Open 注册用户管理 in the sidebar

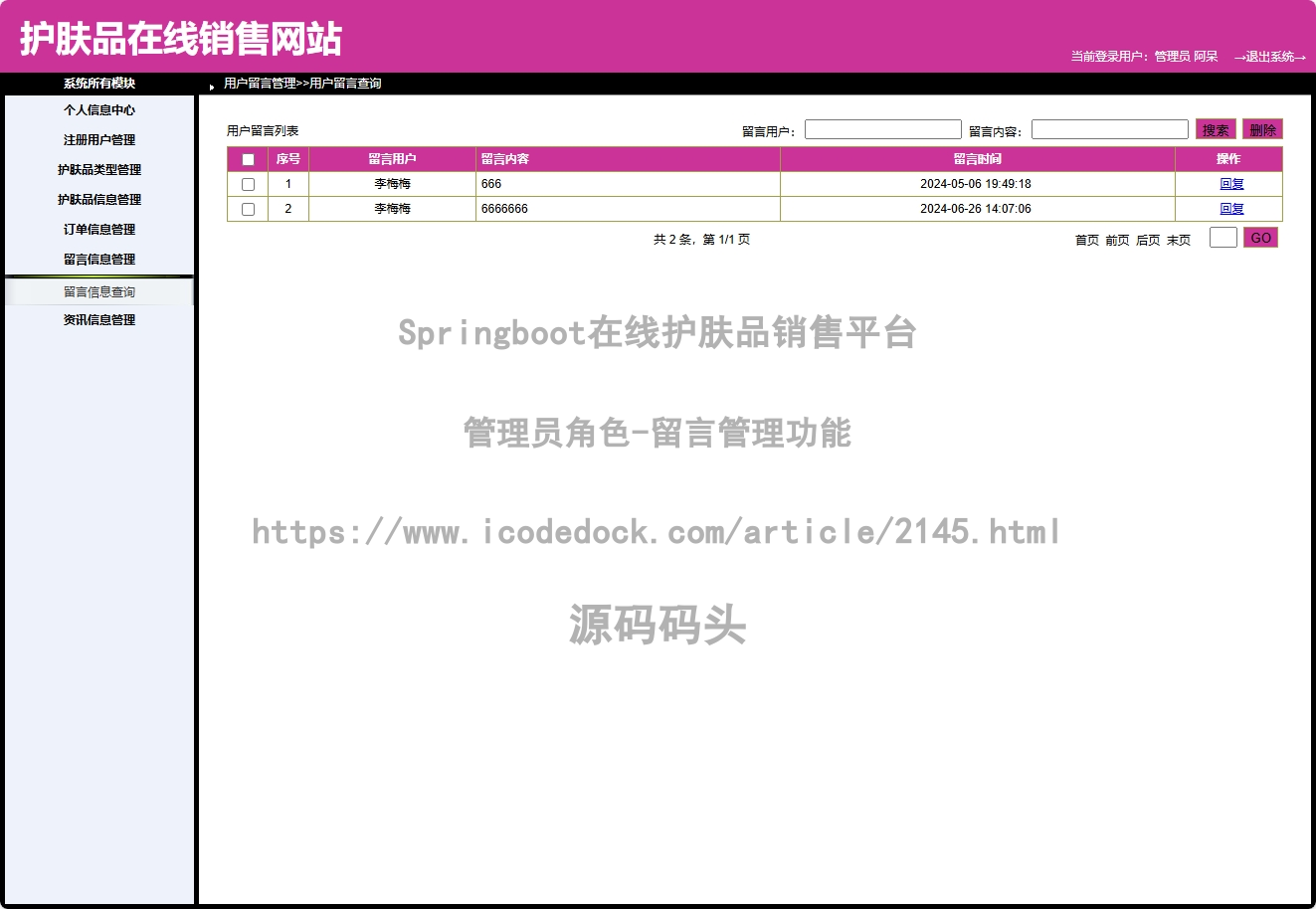(99, 140)
